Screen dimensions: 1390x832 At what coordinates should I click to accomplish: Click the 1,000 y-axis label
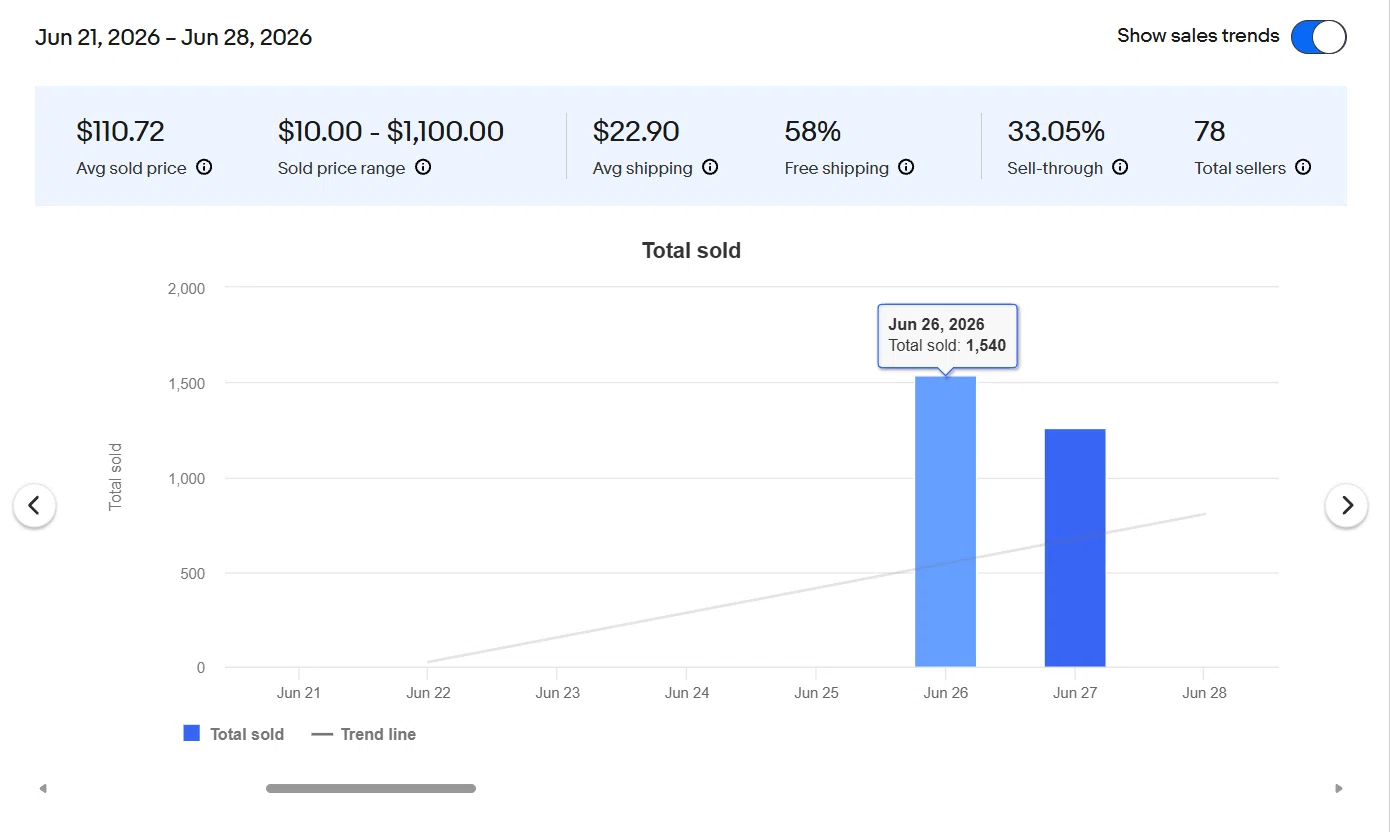tap(186, 479)
